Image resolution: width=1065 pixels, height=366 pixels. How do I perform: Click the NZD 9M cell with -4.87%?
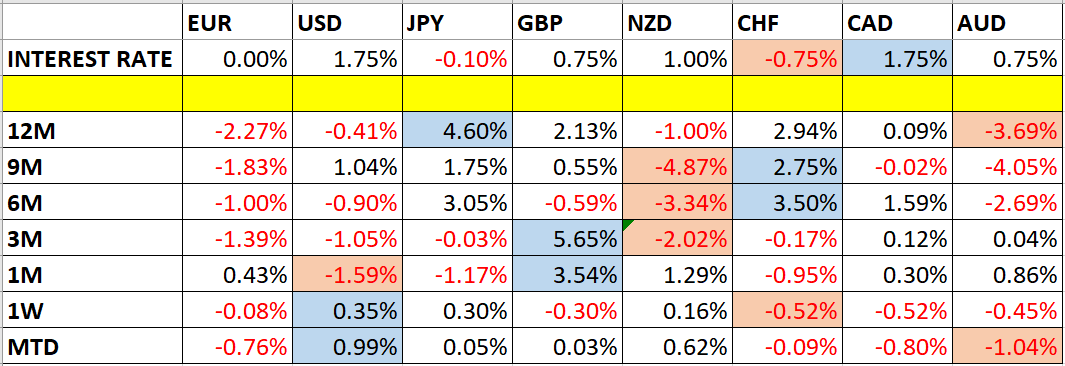click(676, 166)
